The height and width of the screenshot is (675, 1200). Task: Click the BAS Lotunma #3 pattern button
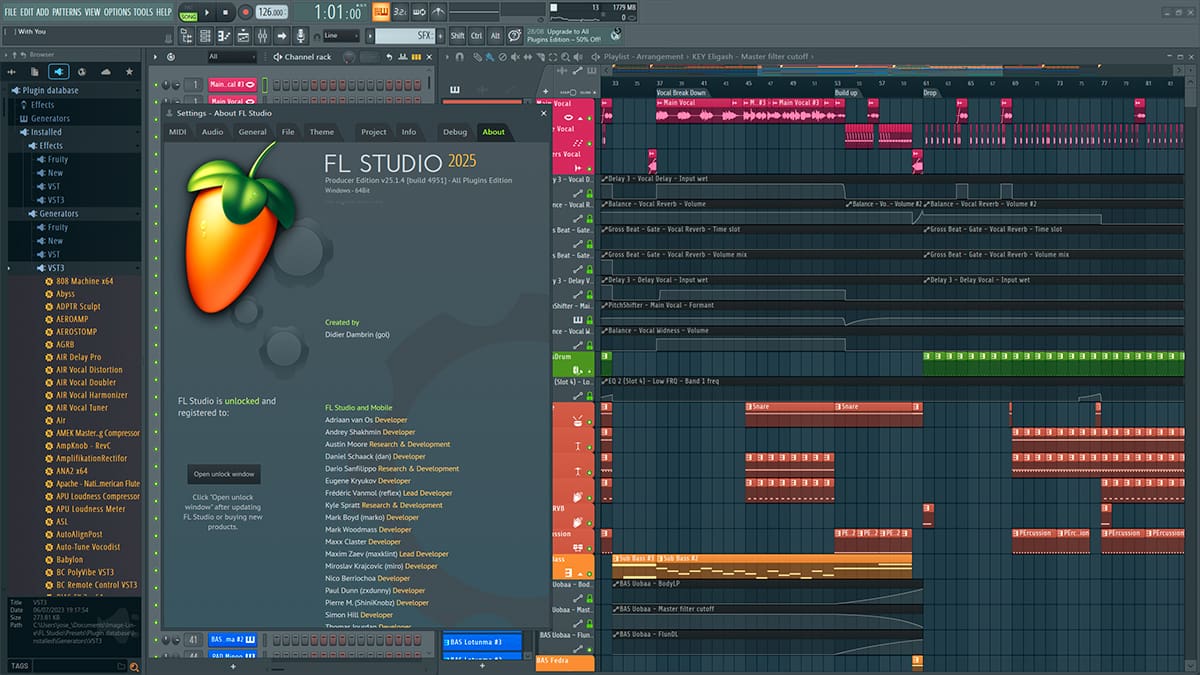(482, 641)
